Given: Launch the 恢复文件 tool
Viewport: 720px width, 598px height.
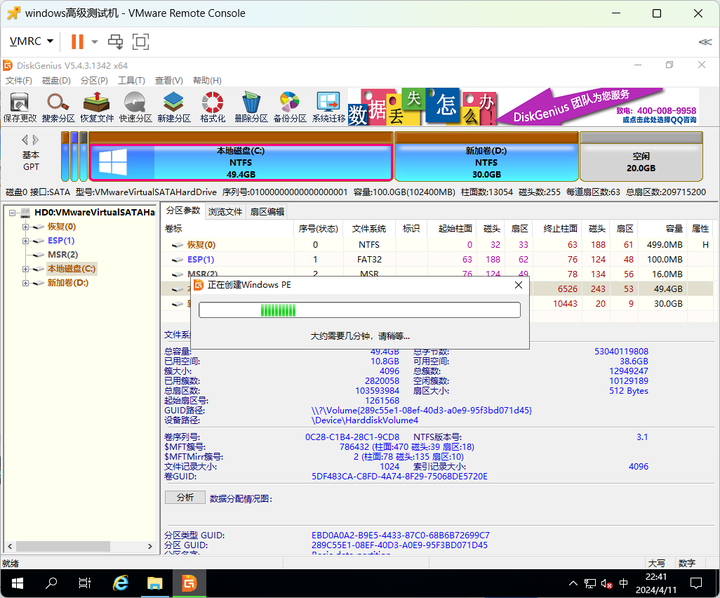Looking at the screenshot, I should click(97, 107).
